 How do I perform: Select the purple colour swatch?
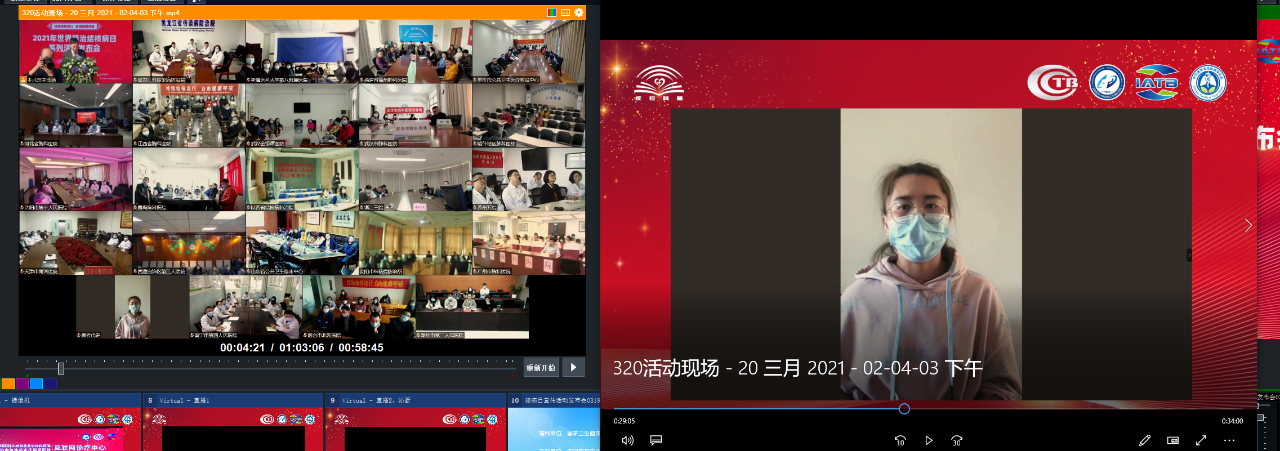coord(22,383)
